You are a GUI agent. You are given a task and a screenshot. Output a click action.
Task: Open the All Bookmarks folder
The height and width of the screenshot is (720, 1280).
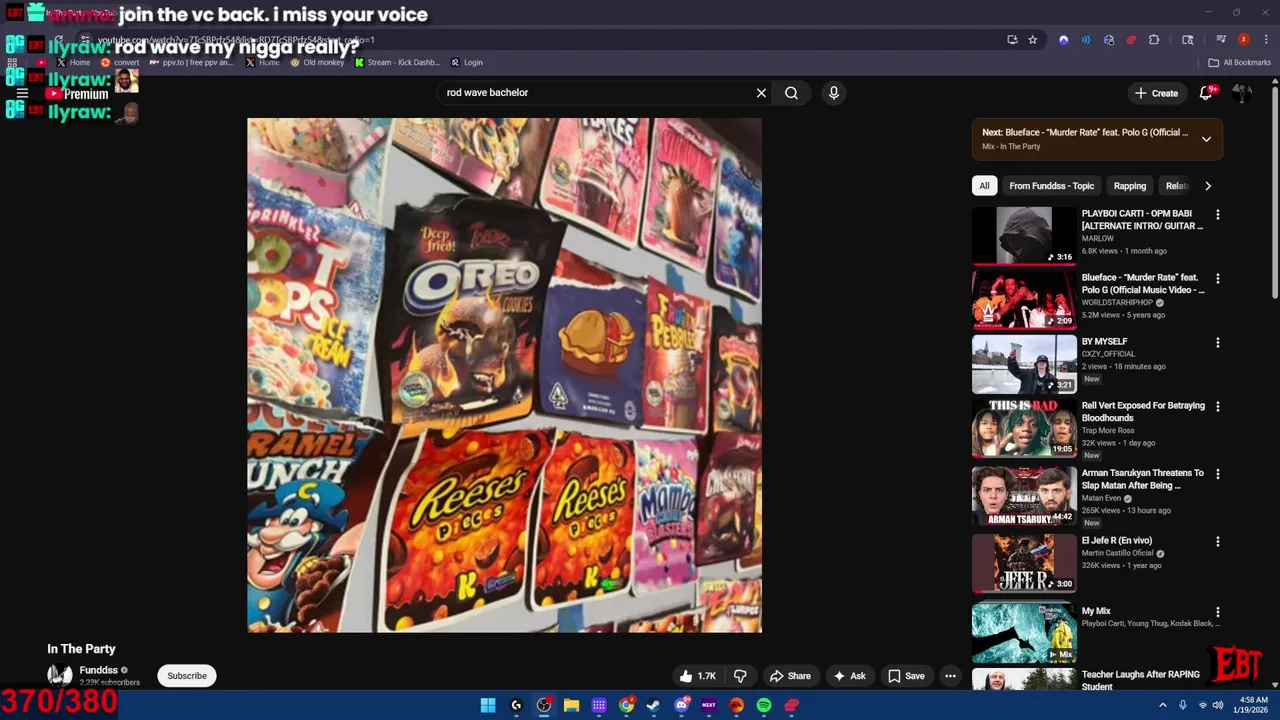pyautogui.click(x=1240, y=62)
